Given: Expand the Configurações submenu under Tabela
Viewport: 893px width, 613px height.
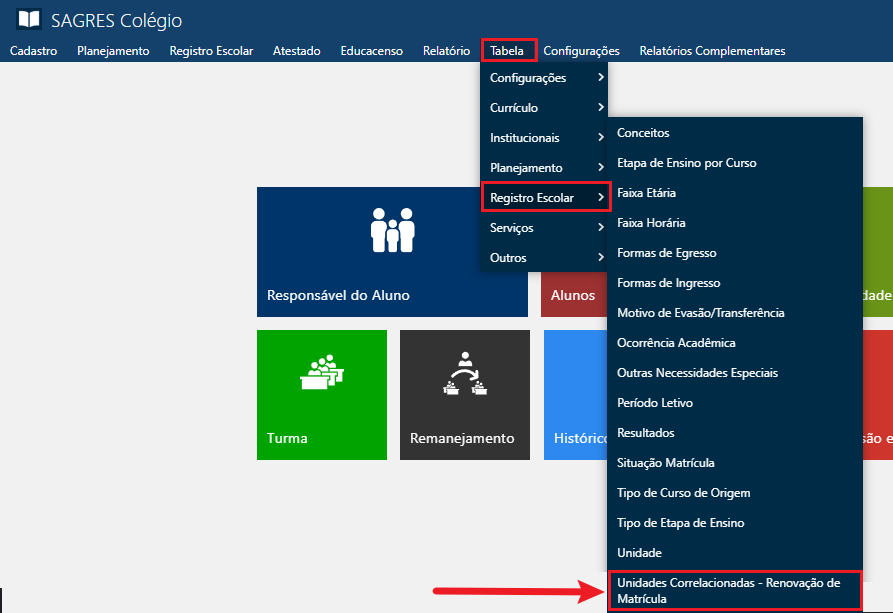Looking at the screenshot, I should pos(543,78).
